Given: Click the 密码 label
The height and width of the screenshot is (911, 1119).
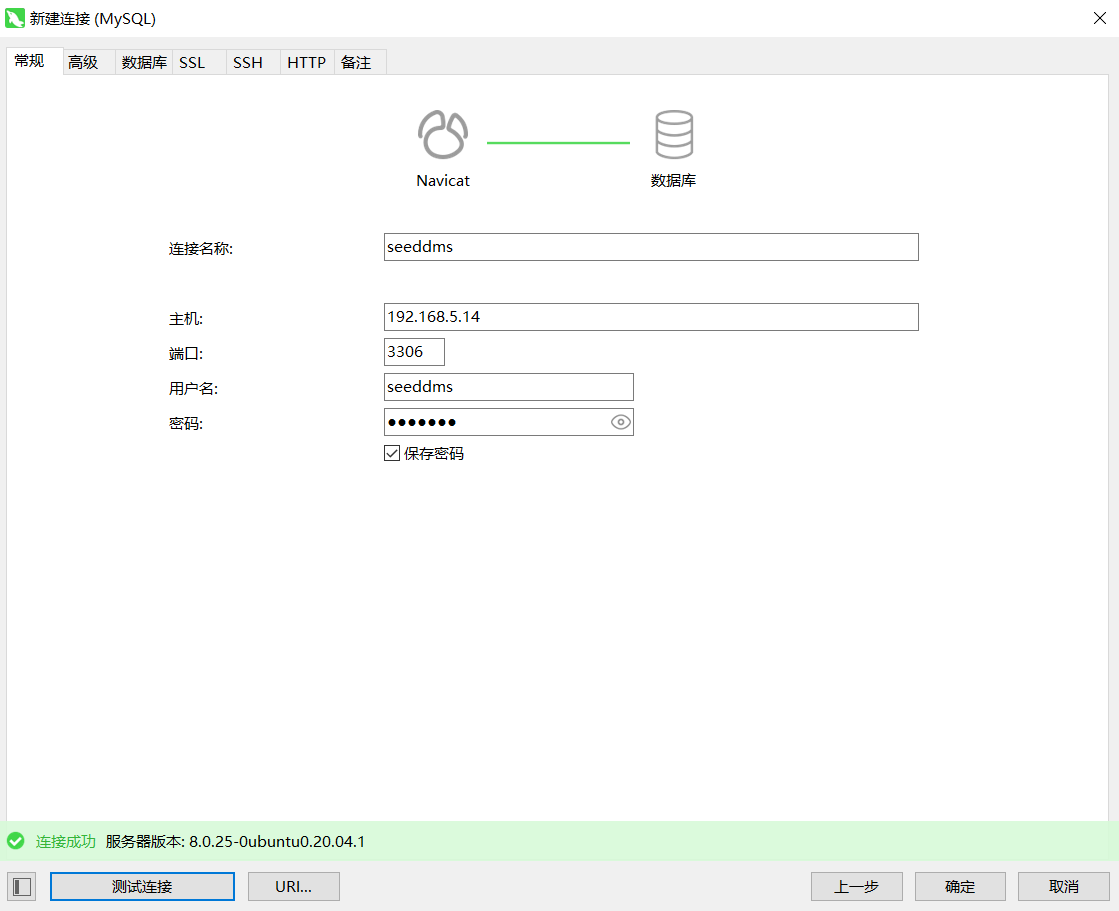Looking at the screenshot, I should point(186,424).
